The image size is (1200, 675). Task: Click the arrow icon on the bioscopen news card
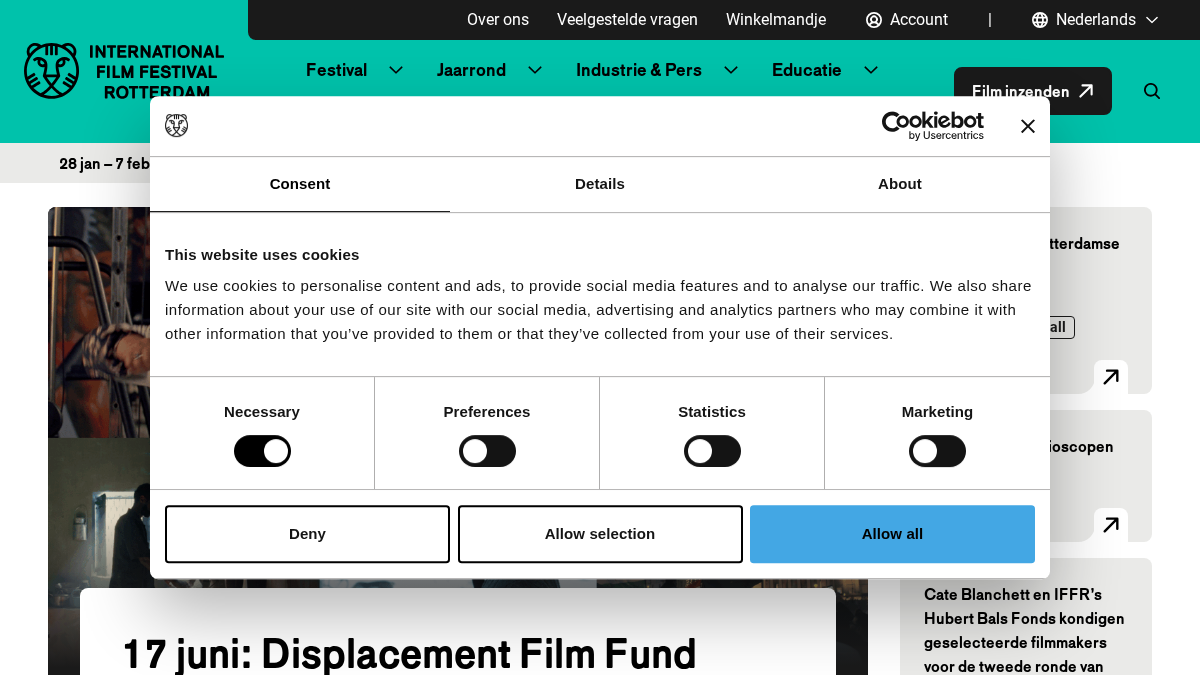1111,525
